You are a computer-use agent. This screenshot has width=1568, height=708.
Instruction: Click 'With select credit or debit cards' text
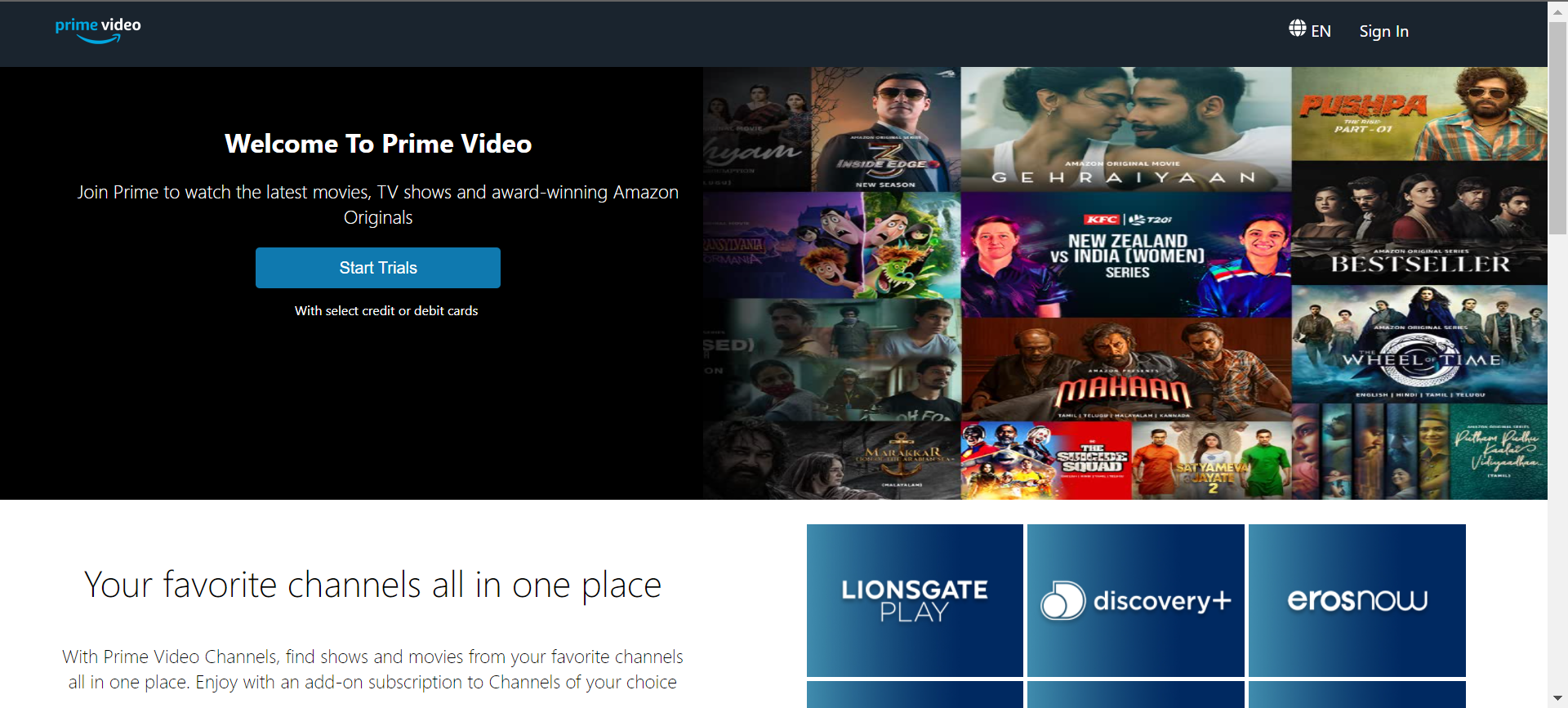coord(386,311)
